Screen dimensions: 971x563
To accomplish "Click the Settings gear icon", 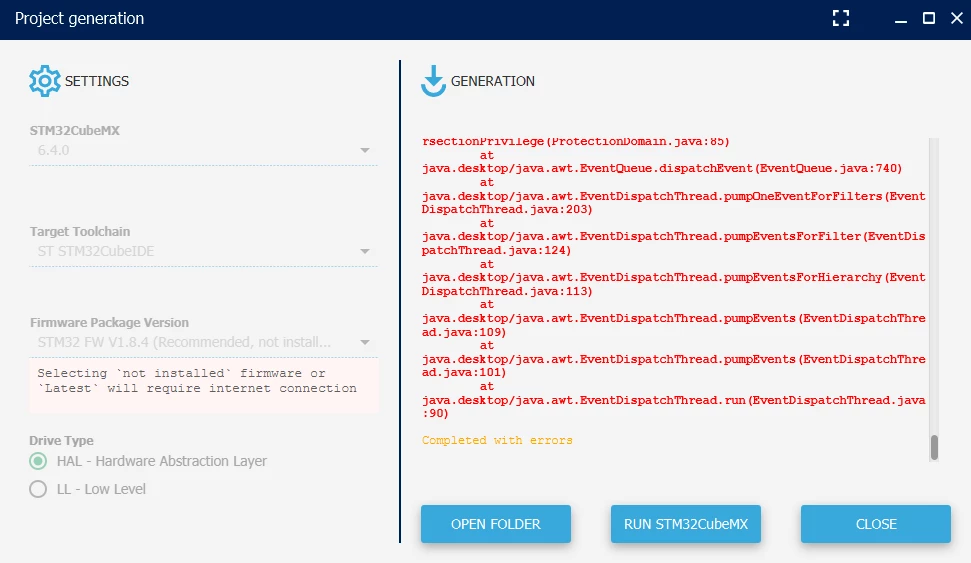I will [x=45, y=81].
